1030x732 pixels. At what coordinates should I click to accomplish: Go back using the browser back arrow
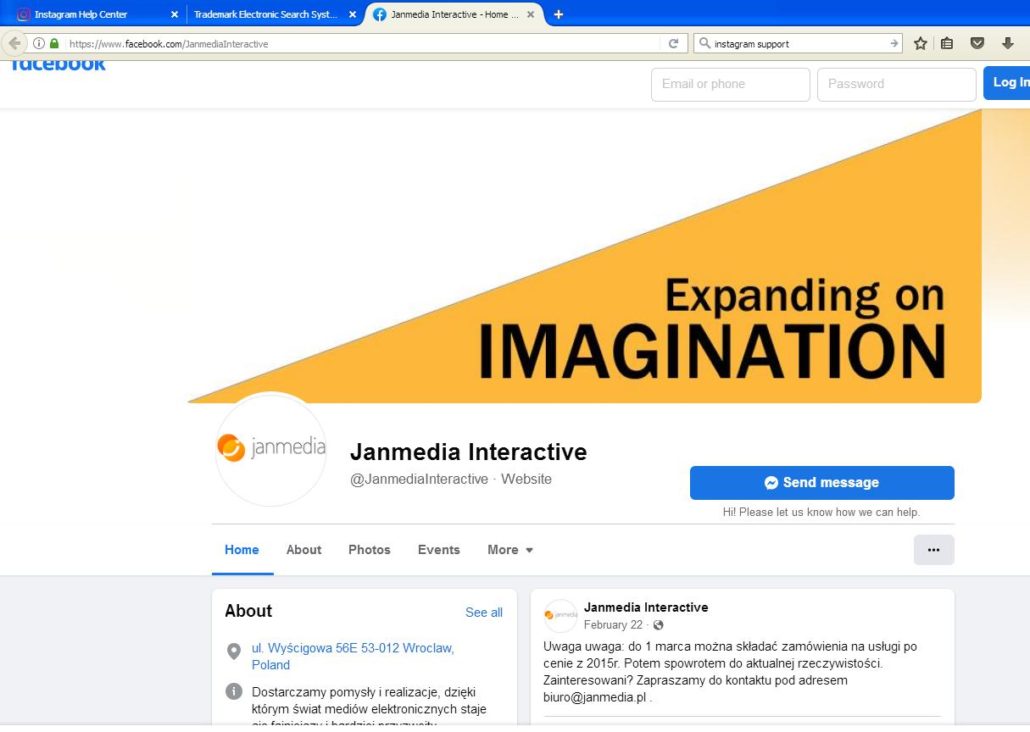pos(14,43)
